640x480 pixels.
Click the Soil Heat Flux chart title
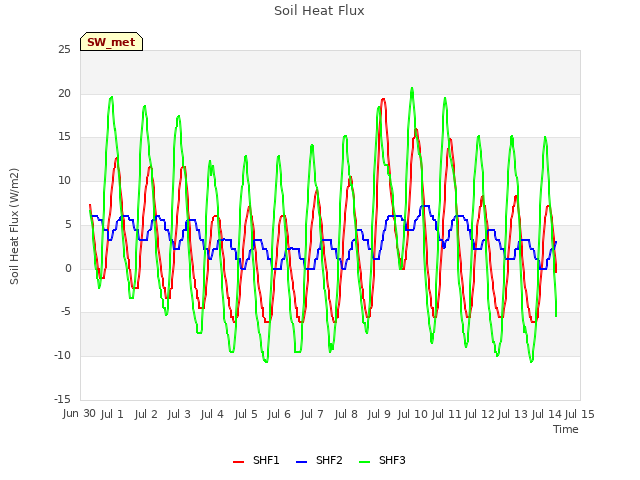pos(319,11)
